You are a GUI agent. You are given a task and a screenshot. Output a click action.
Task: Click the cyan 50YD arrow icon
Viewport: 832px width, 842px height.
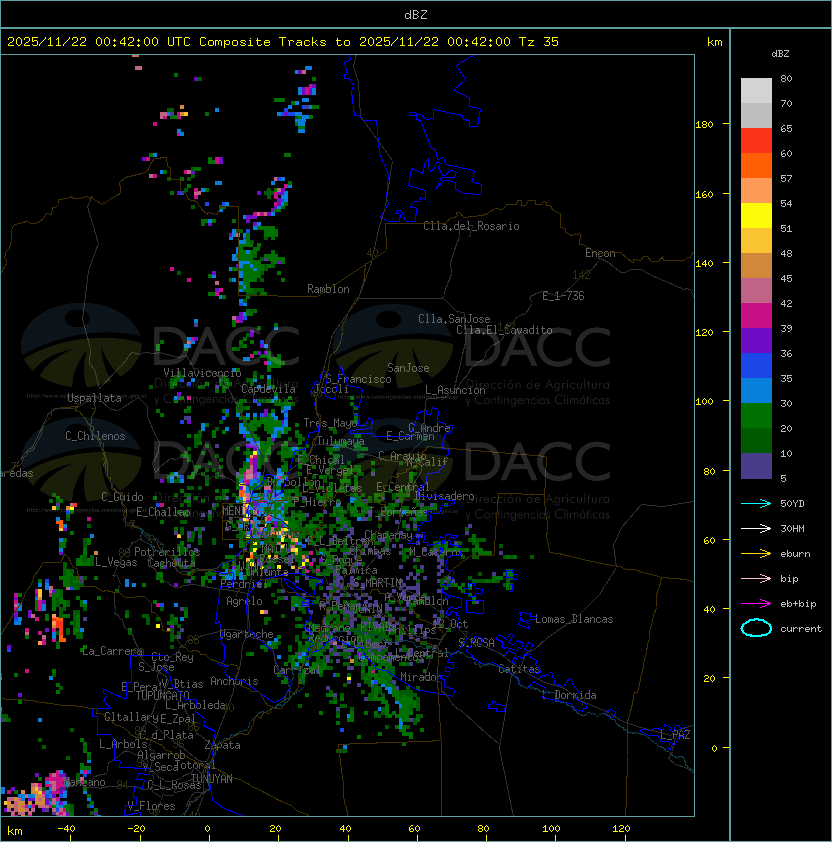click(756, 504)
